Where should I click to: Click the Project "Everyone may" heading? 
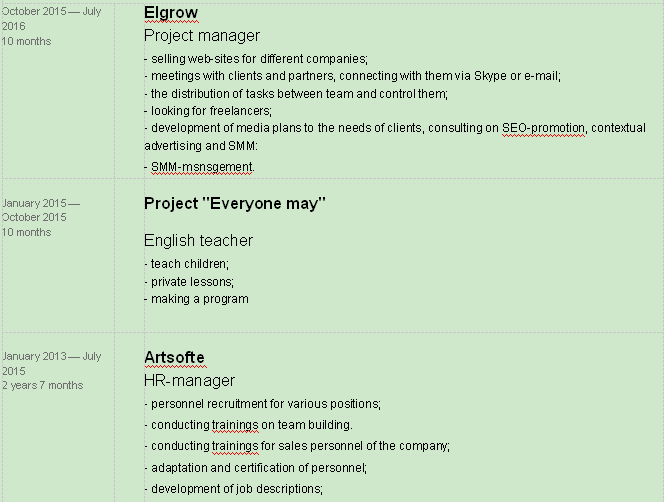pyautogui.click(x=235, y=203)
